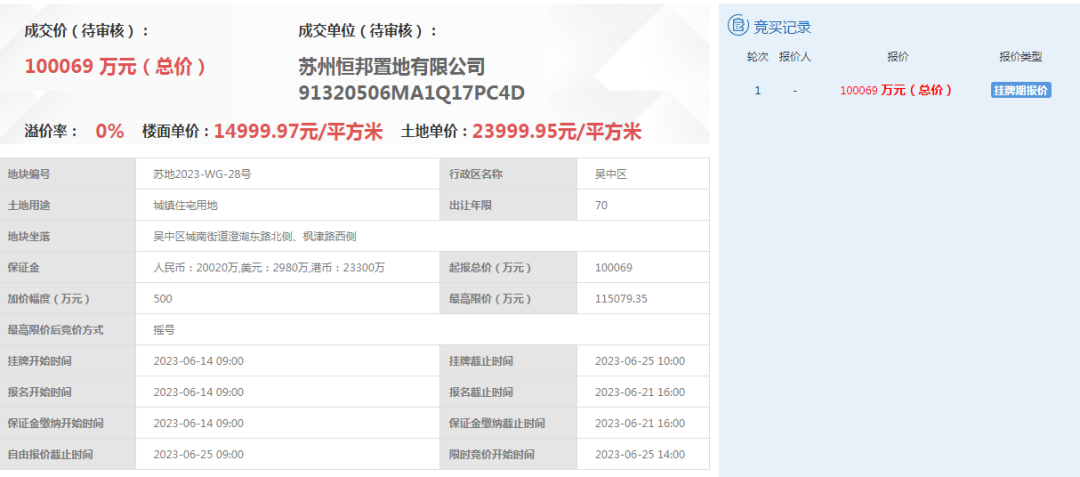1080x477 pixels.
Task: Select the 竞买记录 heading
Action: (782, 27)
